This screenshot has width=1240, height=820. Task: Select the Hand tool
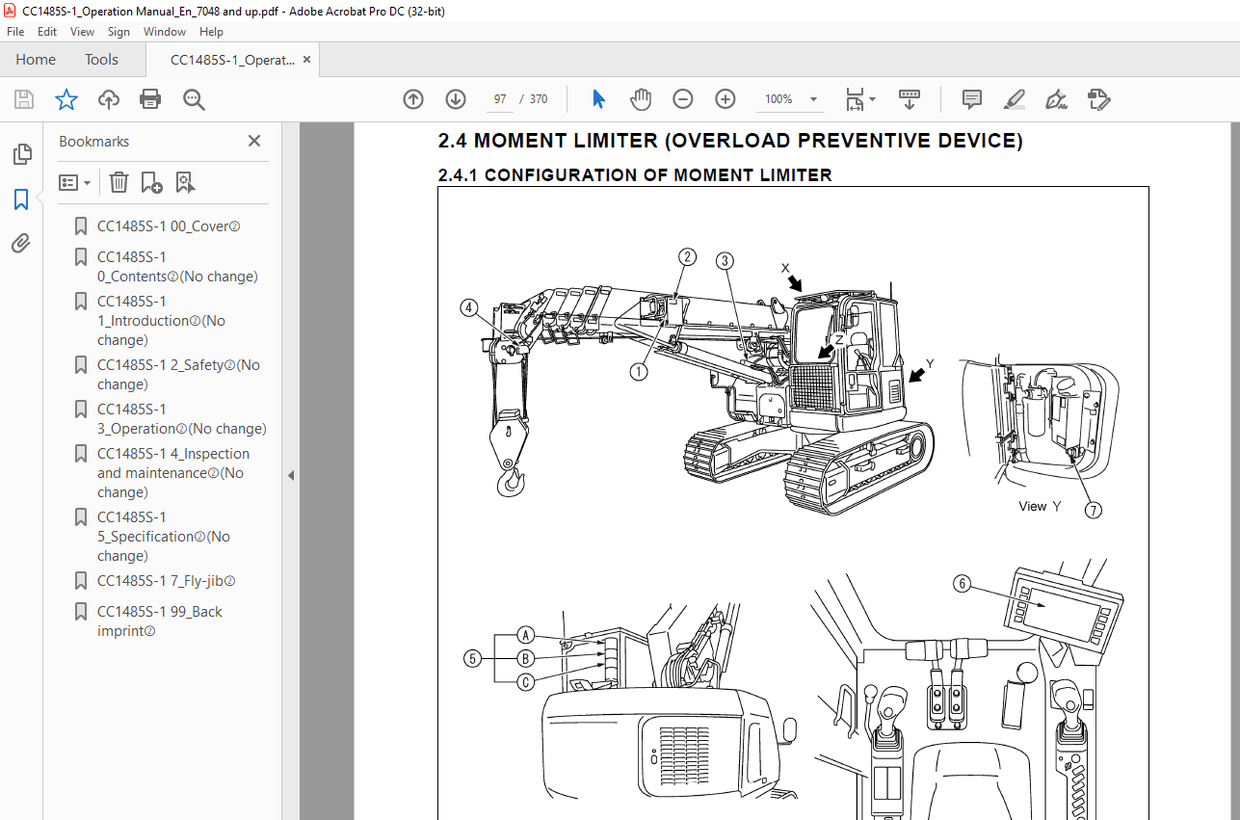click(641, 99)
